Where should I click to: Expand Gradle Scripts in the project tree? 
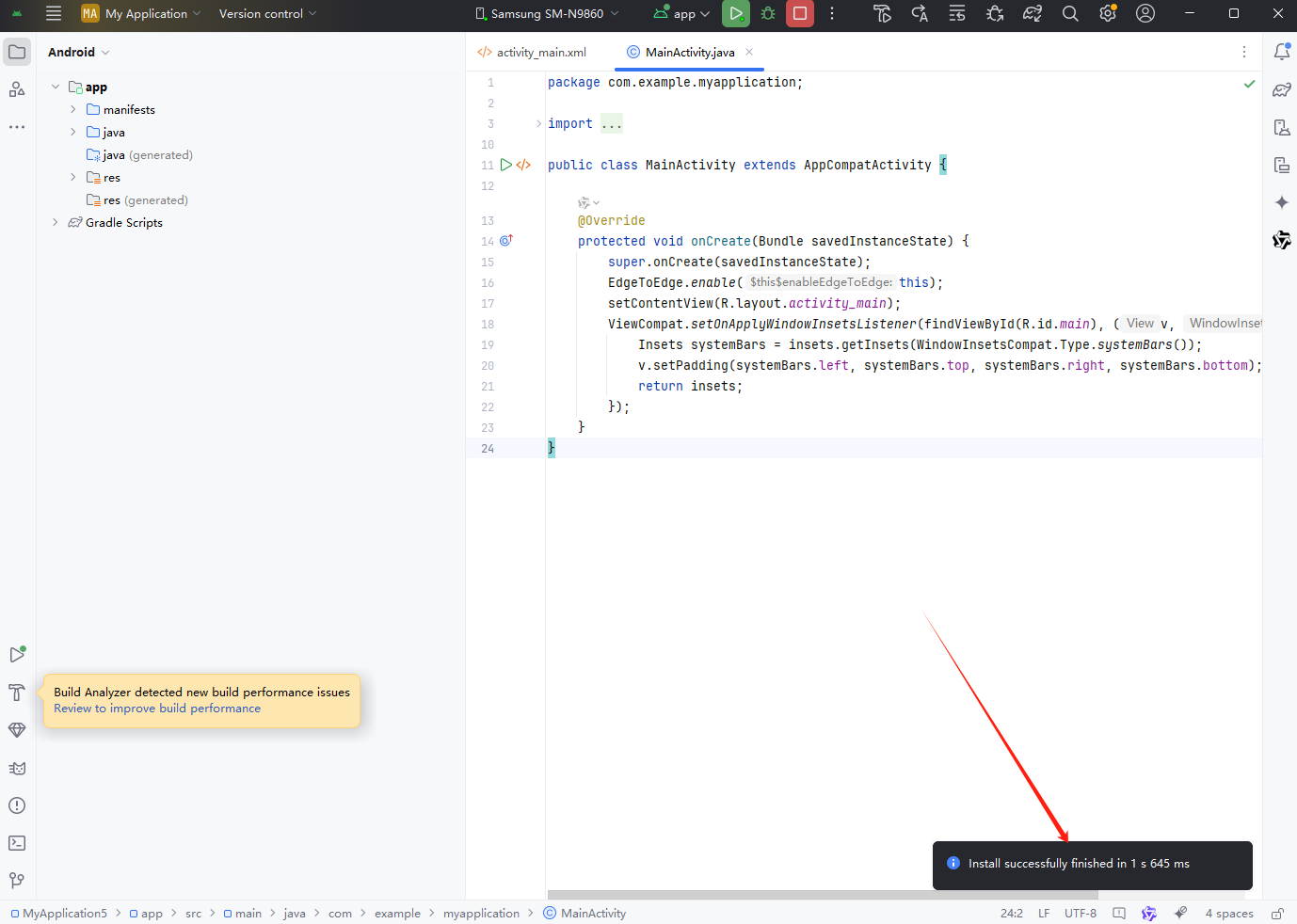click(x=55, y=222)
